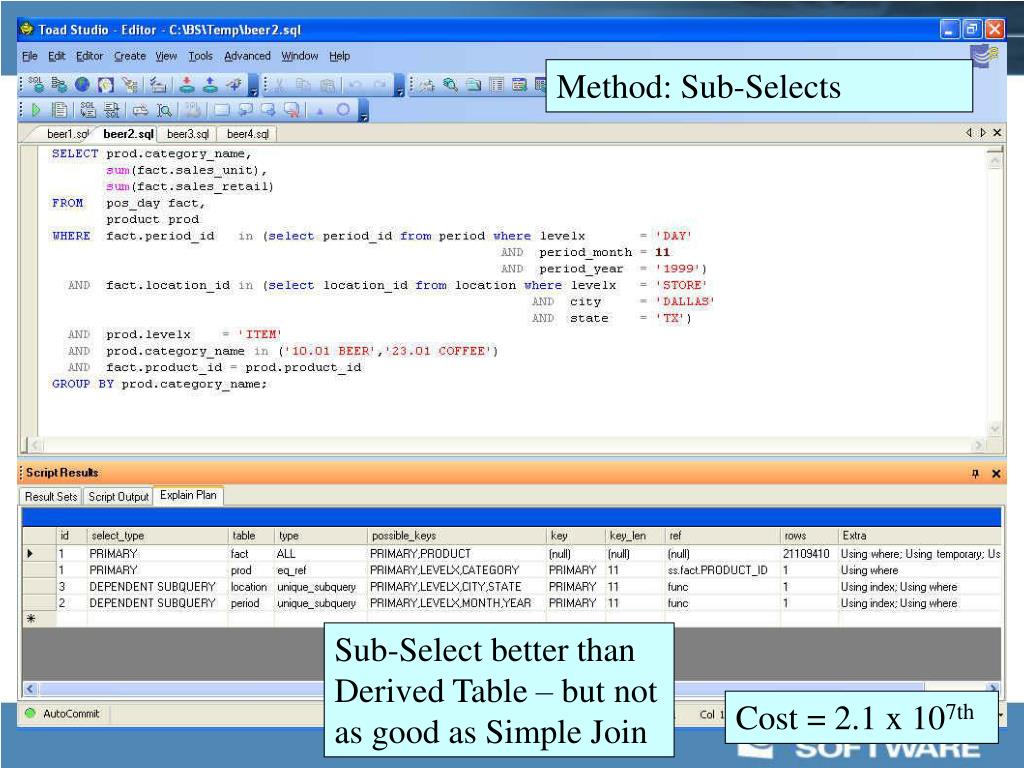Click the red speech-bubble icon
This screenshot has width=1024, height=768.
292,110
